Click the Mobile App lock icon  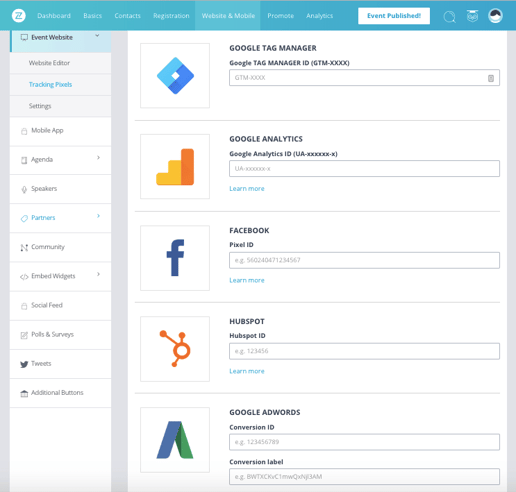[x=24, y=131]
